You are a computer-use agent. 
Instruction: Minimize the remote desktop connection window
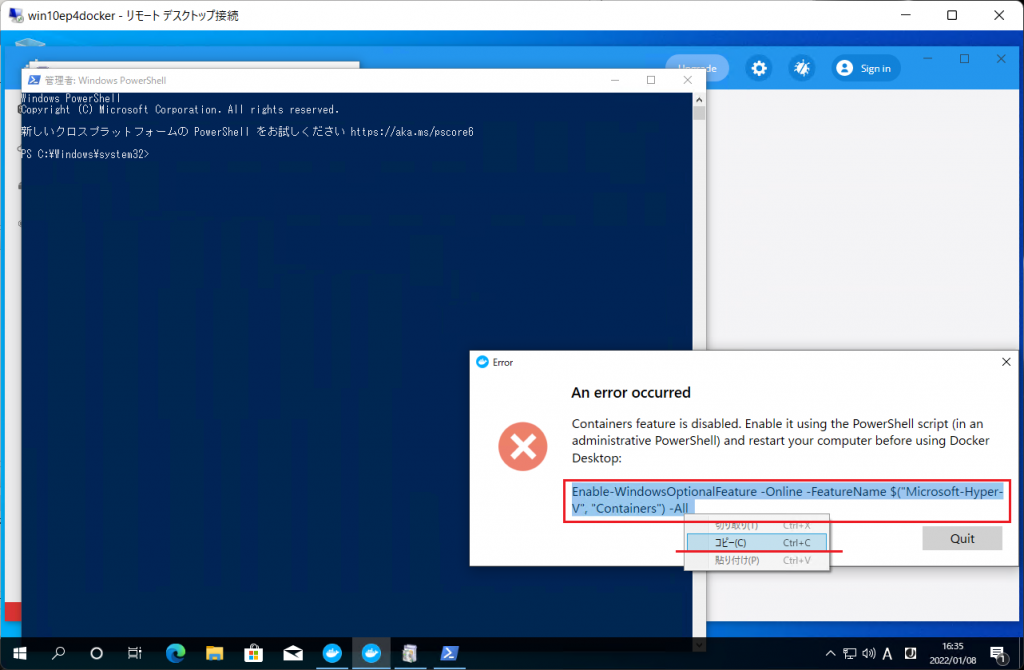pos(905,15)
